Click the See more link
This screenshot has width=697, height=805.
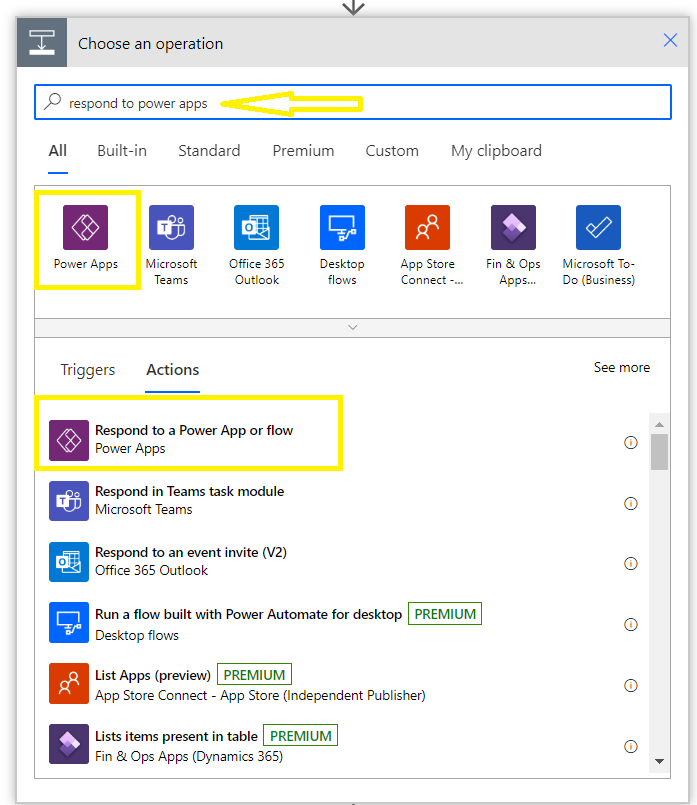tap(621, 368)
